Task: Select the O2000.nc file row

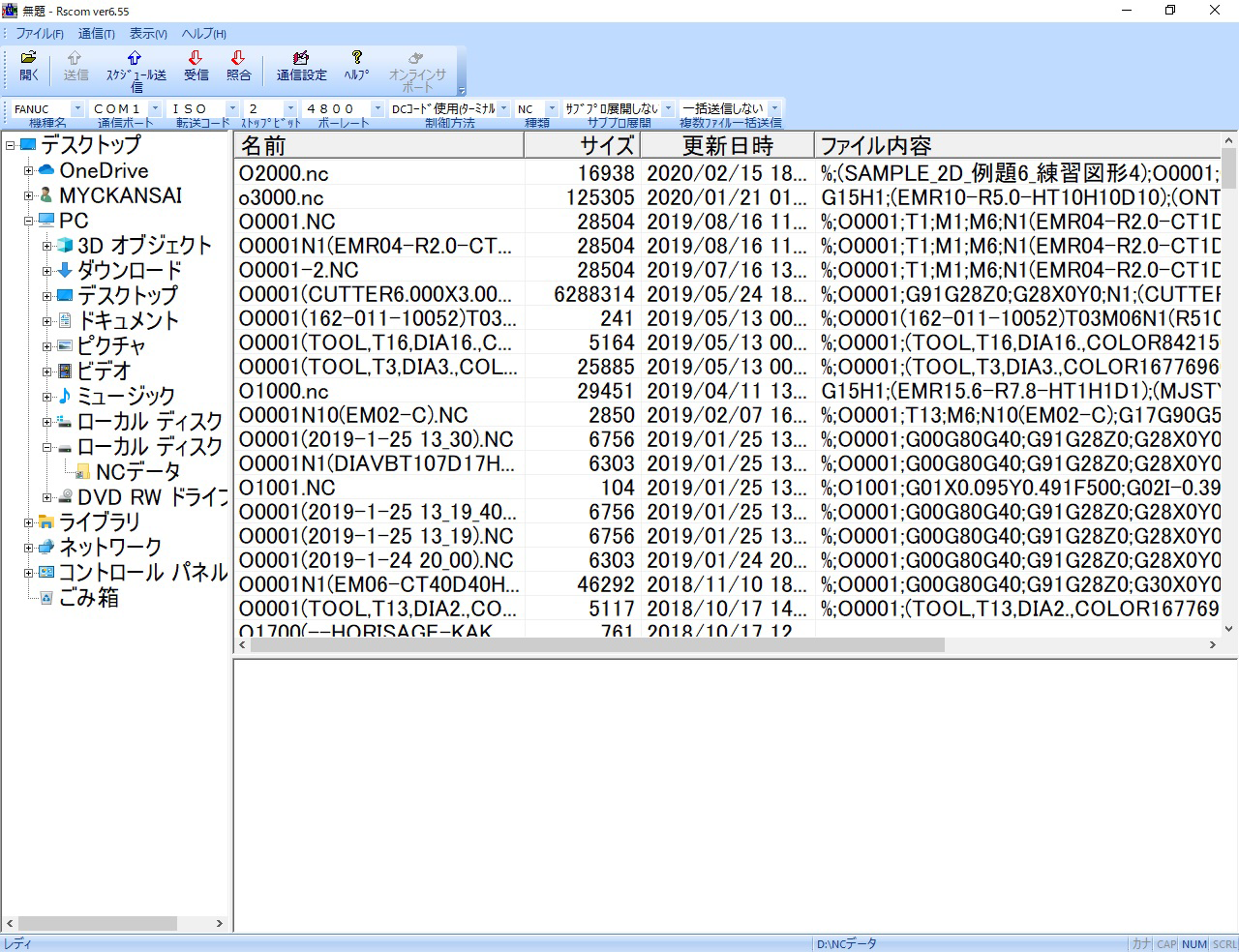Action: (727, 173)
